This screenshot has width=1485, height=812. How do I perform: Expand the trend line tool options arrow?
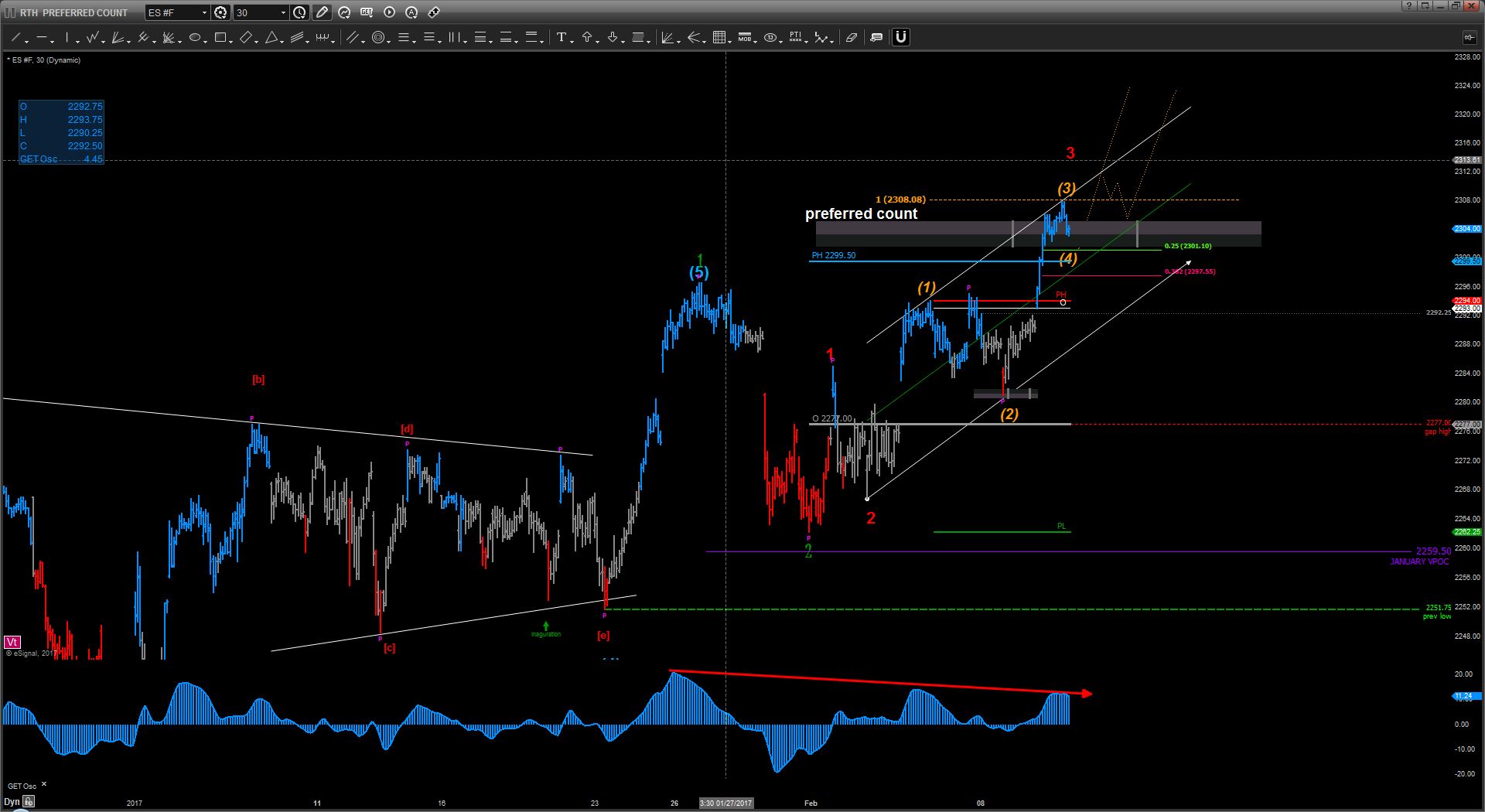click(27, 40)
